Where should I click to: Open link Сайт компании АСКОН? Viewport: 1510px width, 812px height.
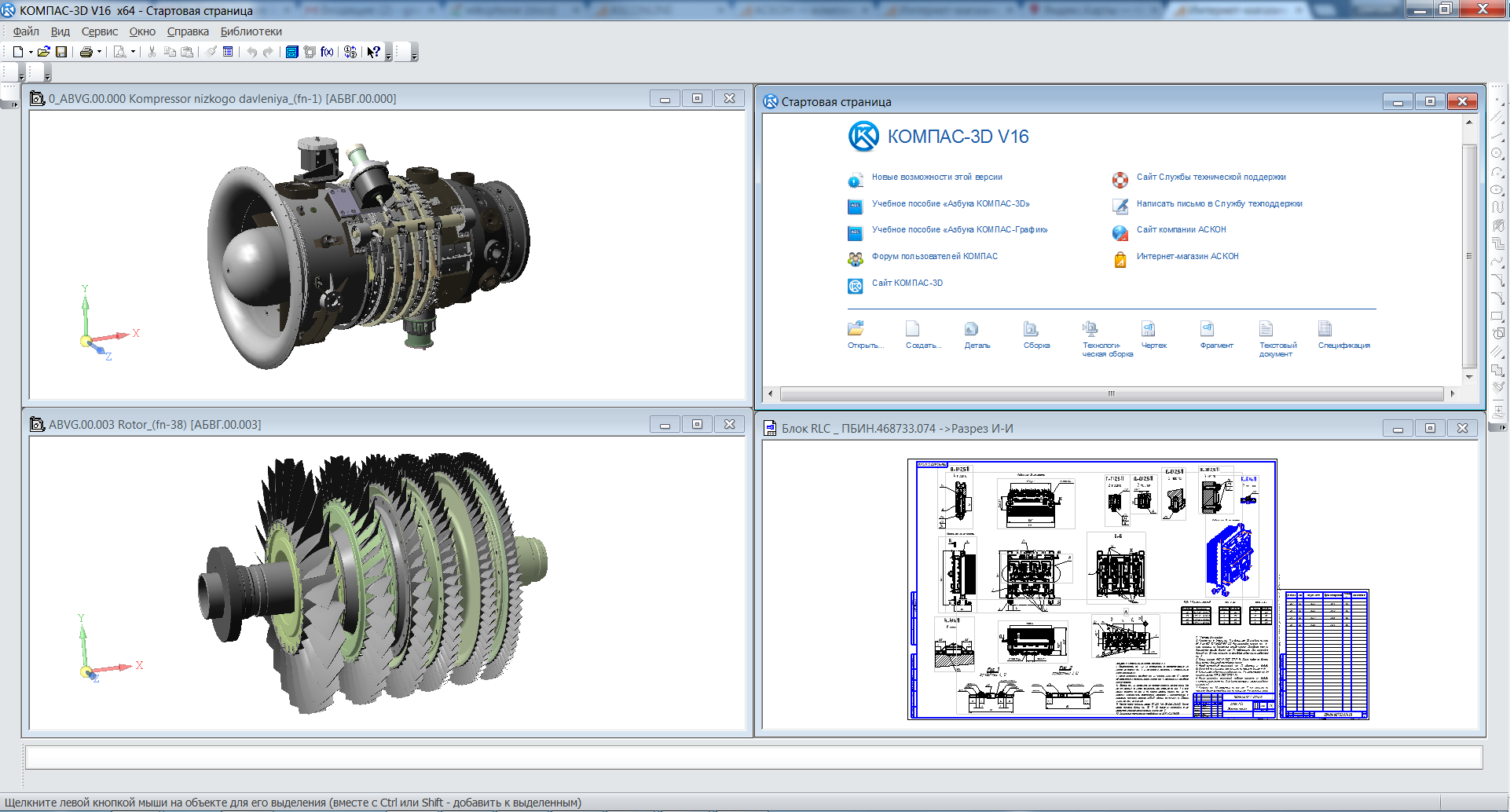[1181, 229]
